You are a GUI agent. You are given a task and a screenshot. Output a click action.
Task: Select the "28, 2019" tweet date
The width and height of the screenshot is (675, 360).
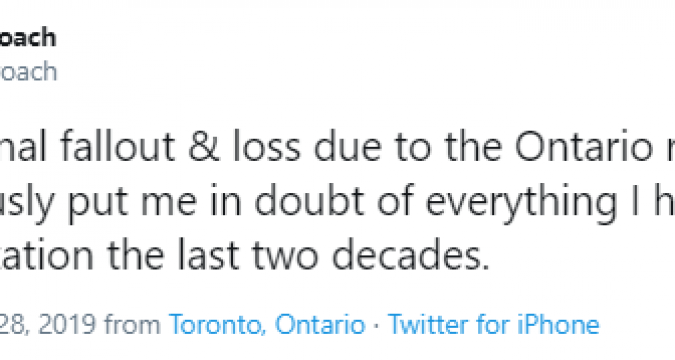point(47,324)
